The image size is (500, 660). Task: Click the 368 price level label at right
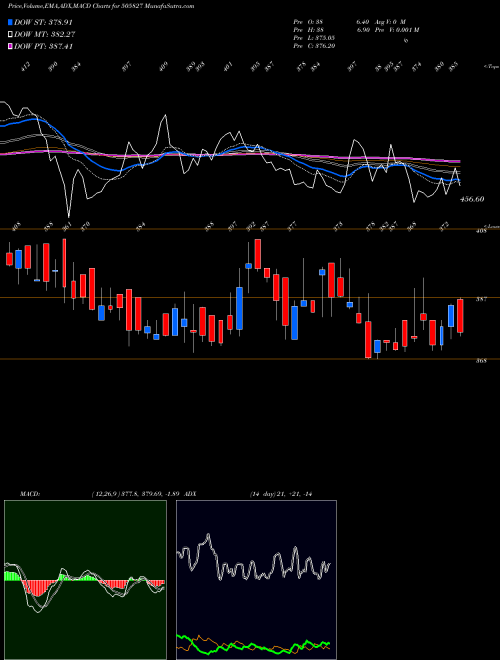481,361
